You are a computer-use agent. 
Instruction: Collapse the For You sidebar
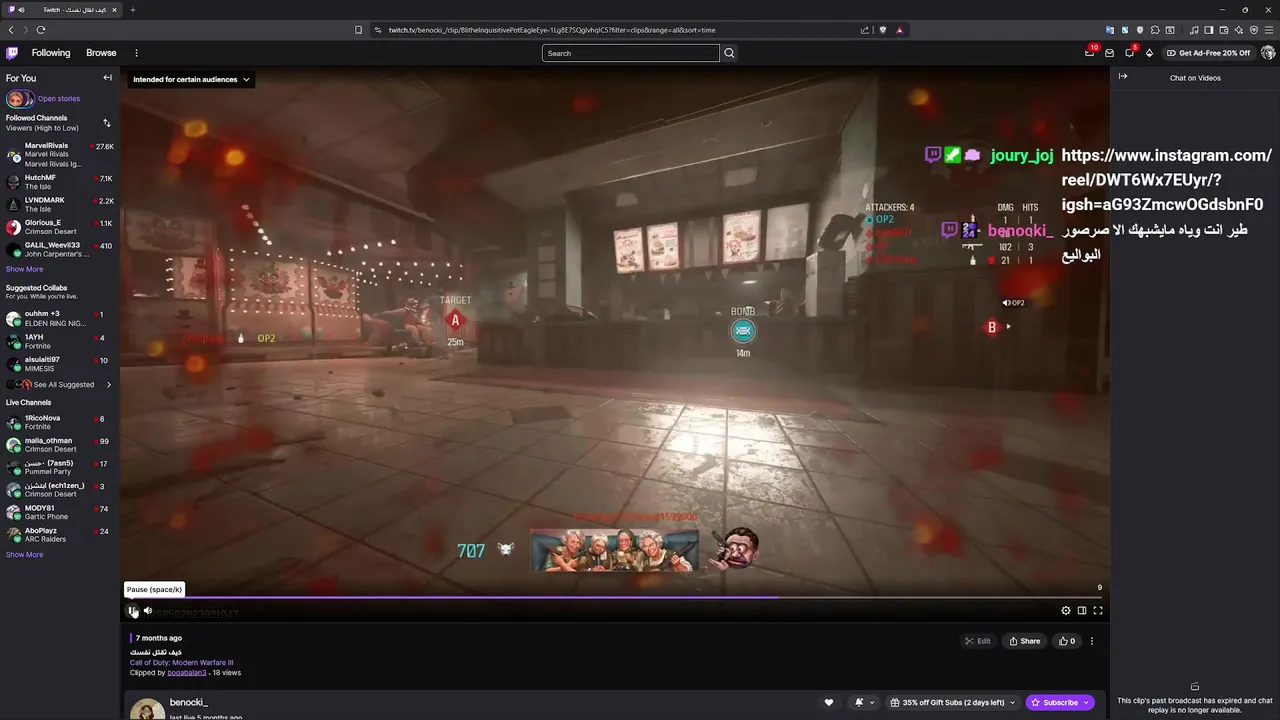107,78
